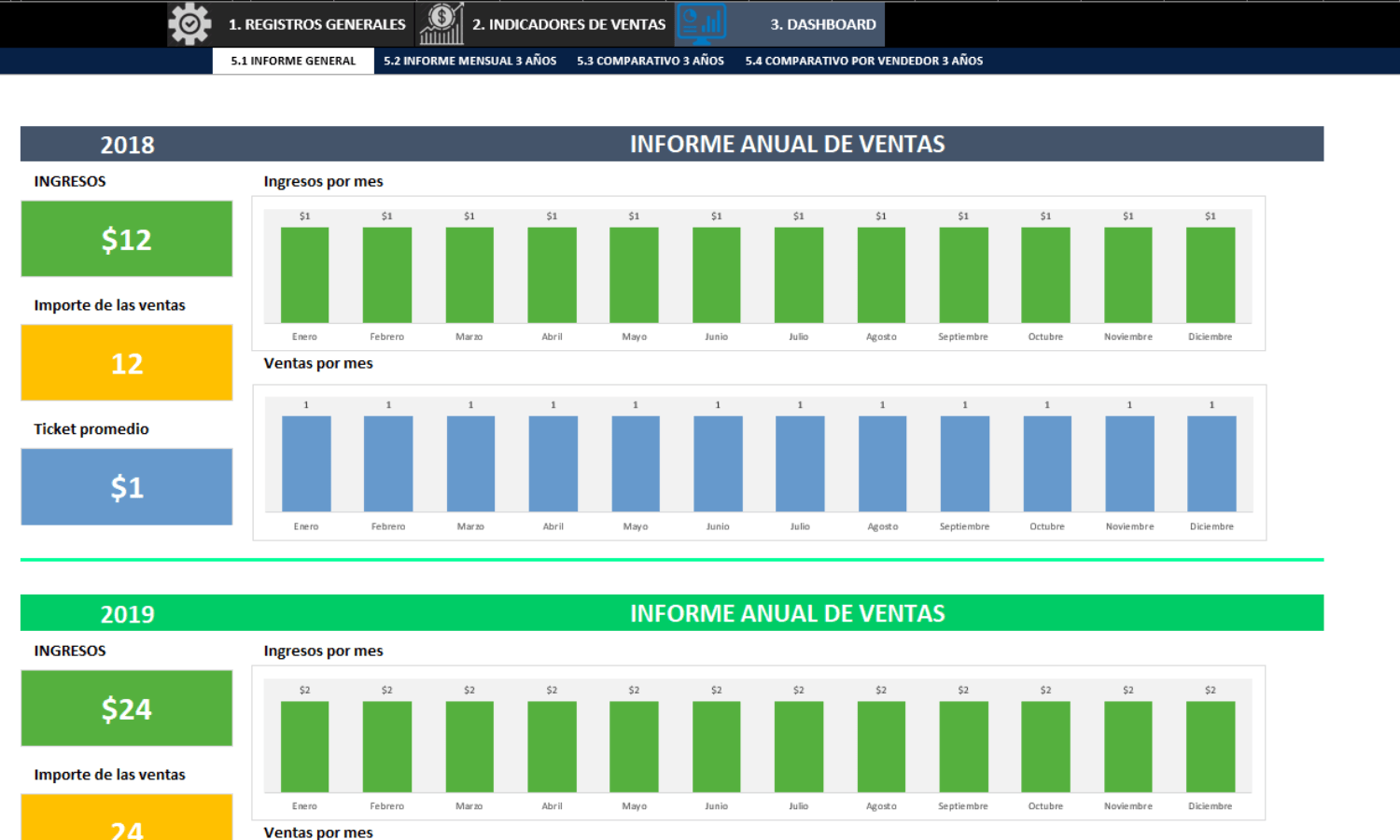
Task: Click the Mayo axis label in 2018 Ingresos chart
Action: [x=635, y=337]
